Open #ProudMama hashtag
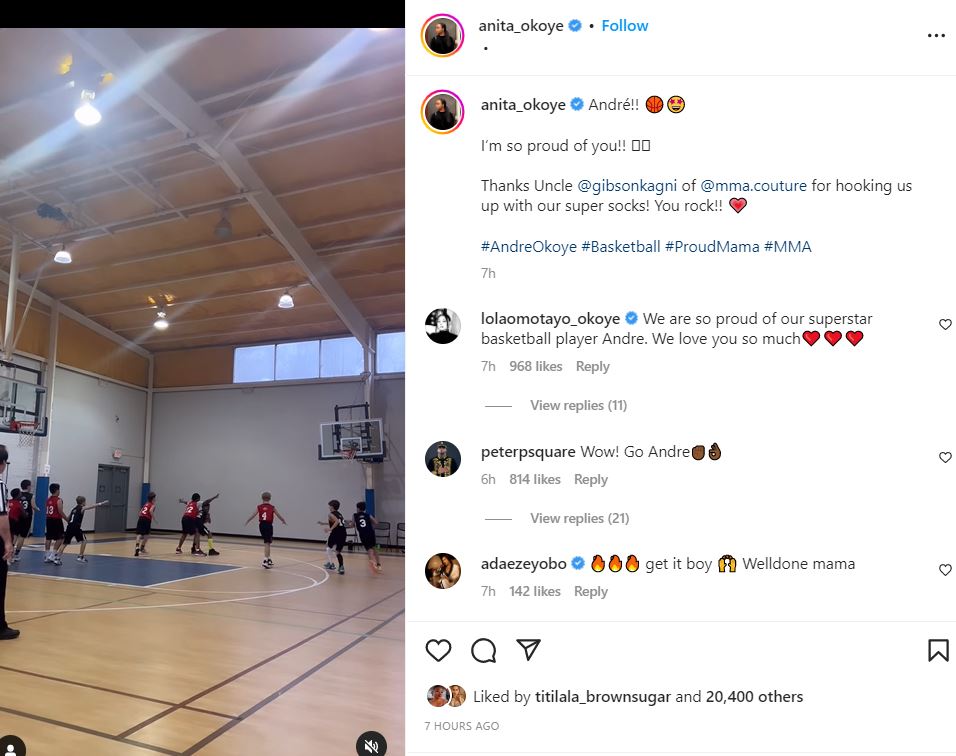 [x=712, y=246]
